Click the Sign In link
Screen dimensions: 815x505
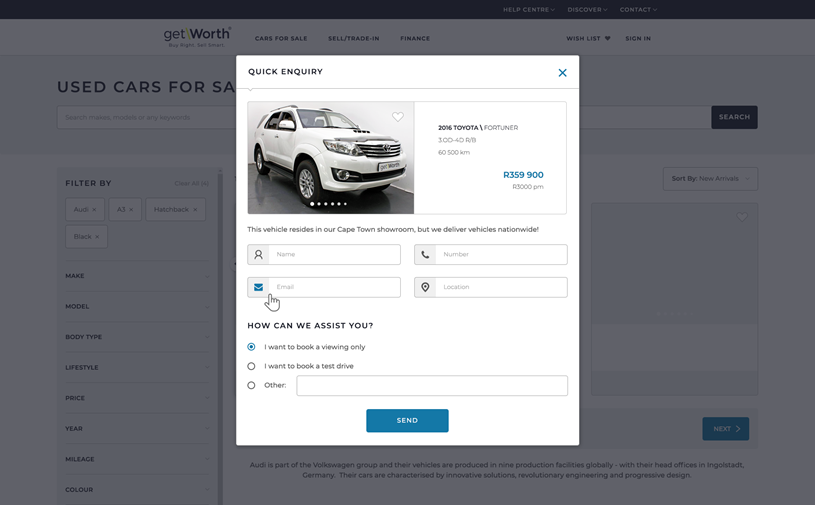click(638, 38)
